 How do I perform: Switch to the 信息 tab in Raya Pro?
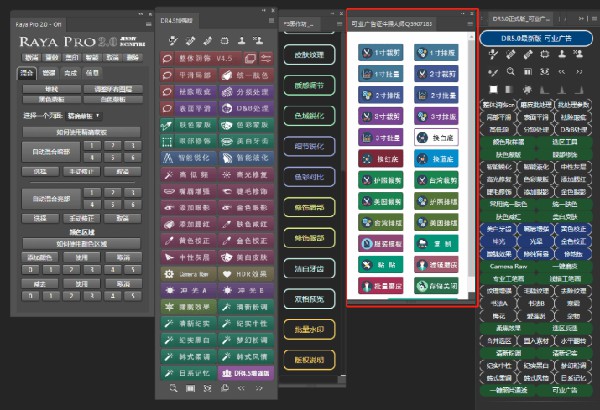pyautogui.click(x=92, y=73)
